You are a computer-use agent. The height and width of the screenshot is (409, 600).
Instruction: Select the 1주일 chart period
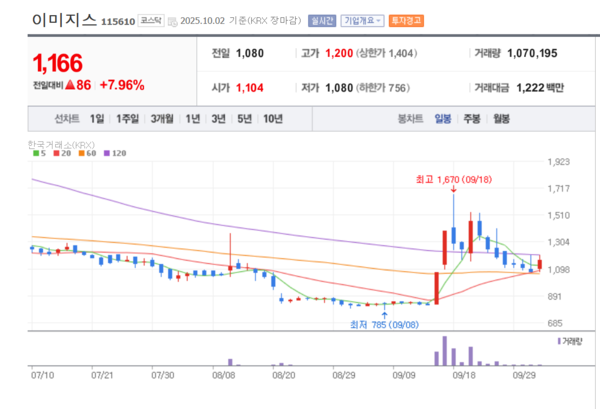[x=127, y=118]
